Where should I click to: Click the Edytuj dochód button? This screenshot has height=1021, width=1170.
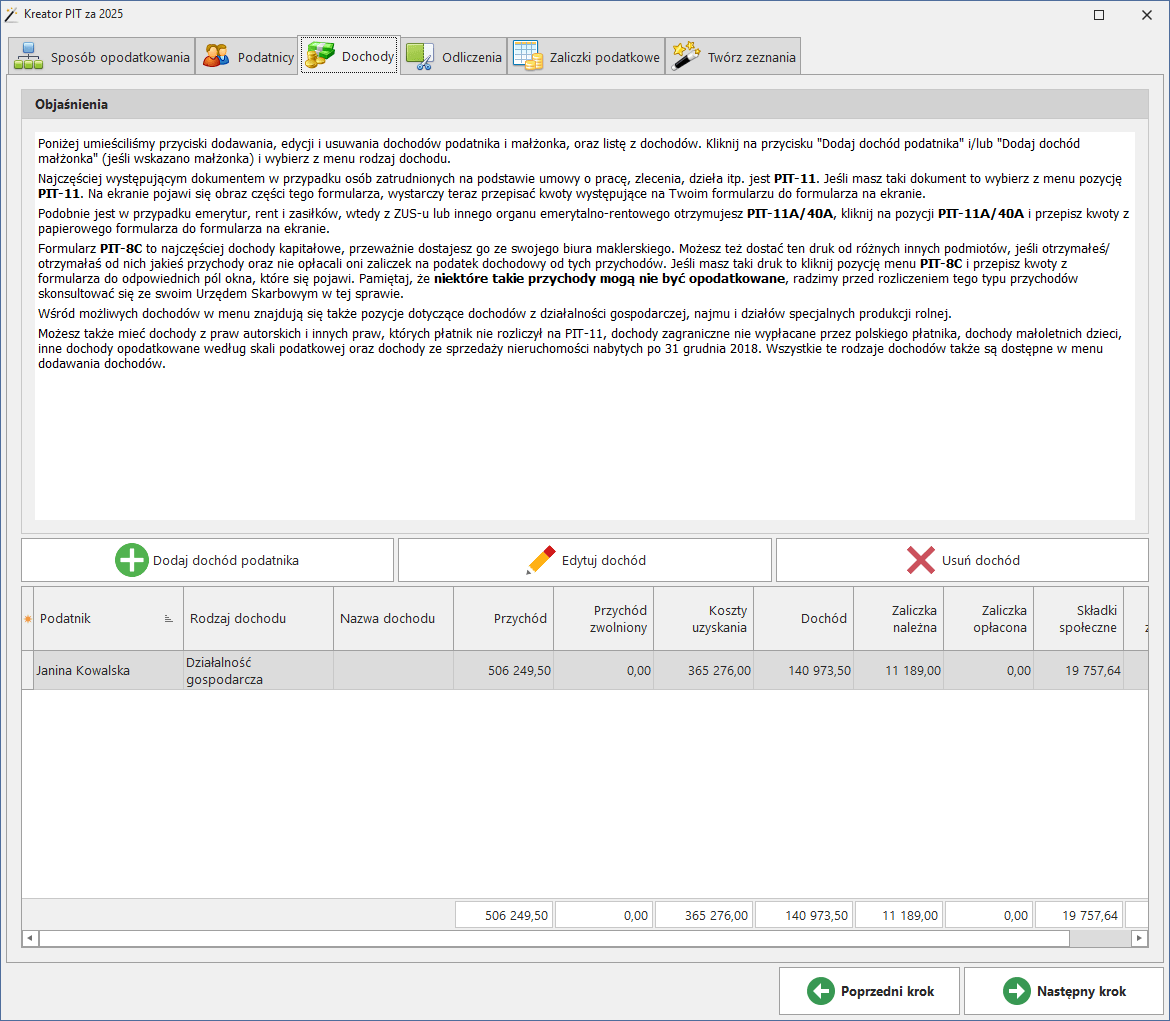(585, 560)
